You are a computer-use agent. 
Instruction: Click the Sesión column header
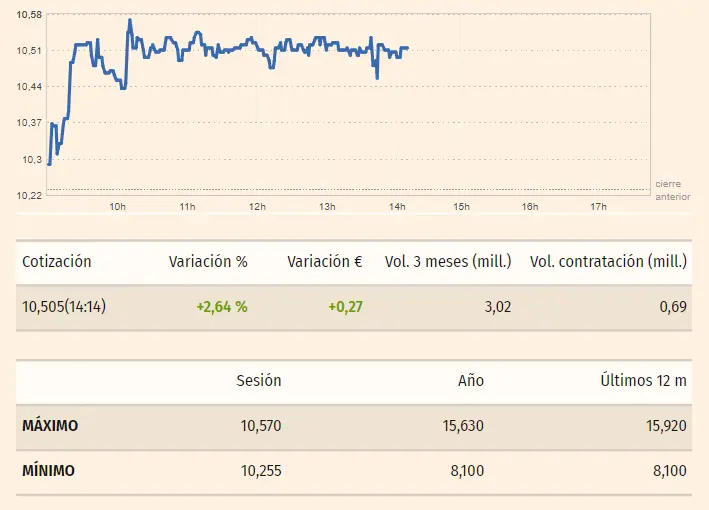(259, 381)
